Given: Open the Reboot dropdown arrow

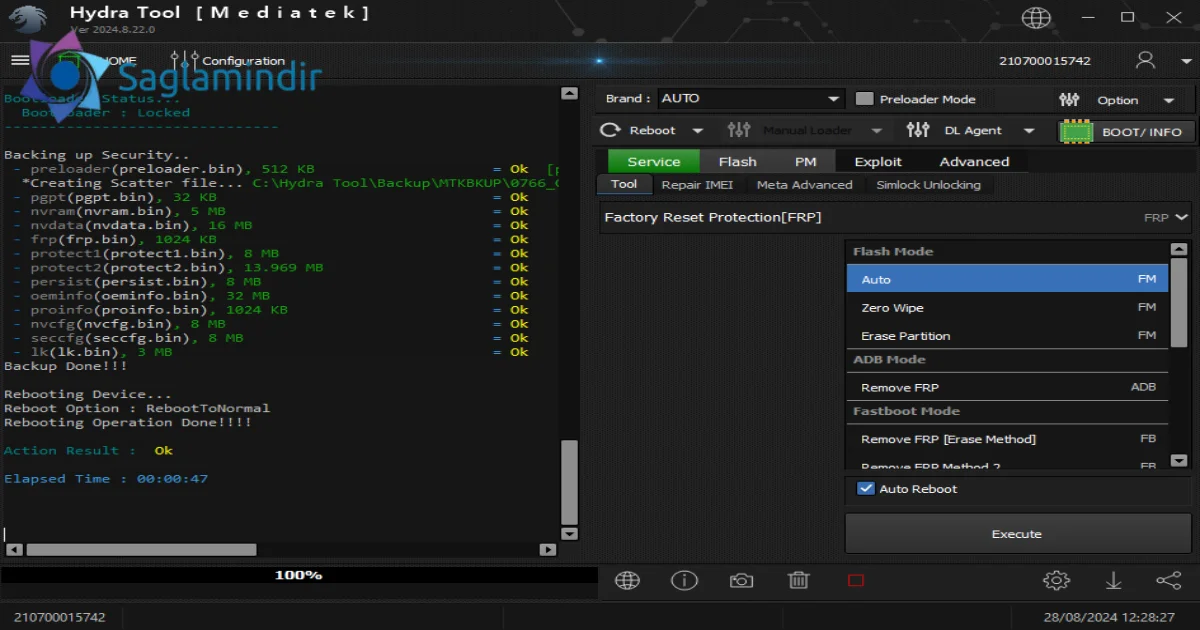Looking at the screenshot, I should pos(698,131).
